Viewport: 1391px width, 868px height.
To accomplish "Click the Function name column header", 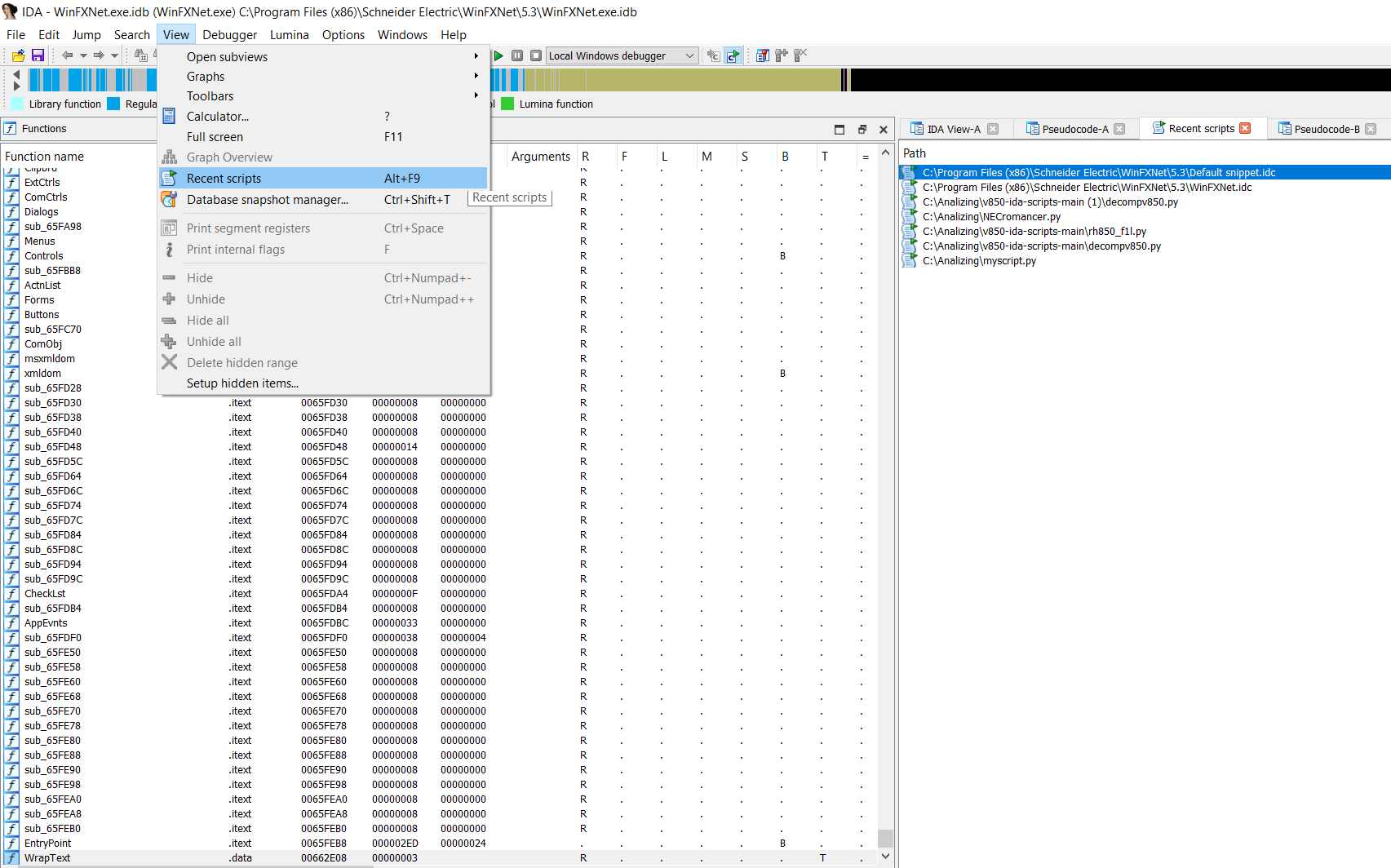I will click(44, 156).
